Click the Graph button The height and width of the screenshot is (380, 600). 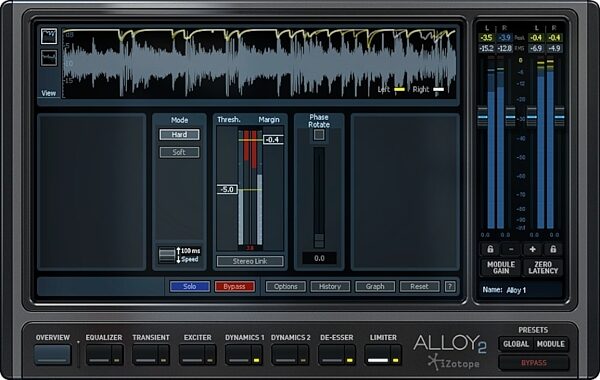(x=375, y=286)
